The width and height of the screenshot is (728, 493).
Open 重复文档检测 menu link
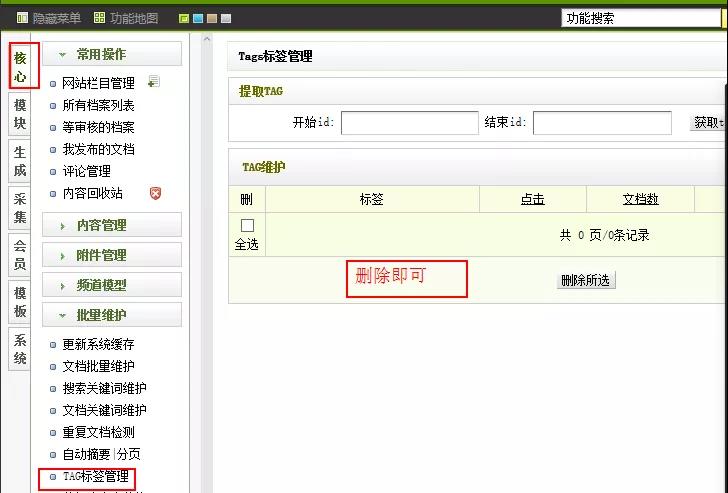coord(98,432)
